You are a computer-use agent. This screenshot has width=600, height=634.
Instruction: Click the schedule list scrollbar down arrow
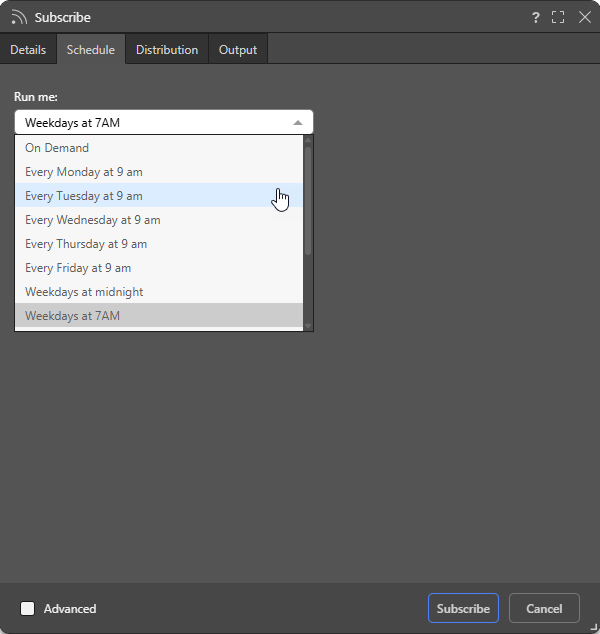308,326
